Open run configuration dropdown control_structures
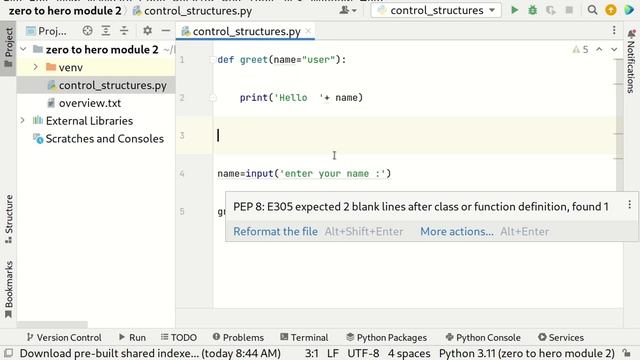This screenshot has width=640, height=360. click(436, 10)
